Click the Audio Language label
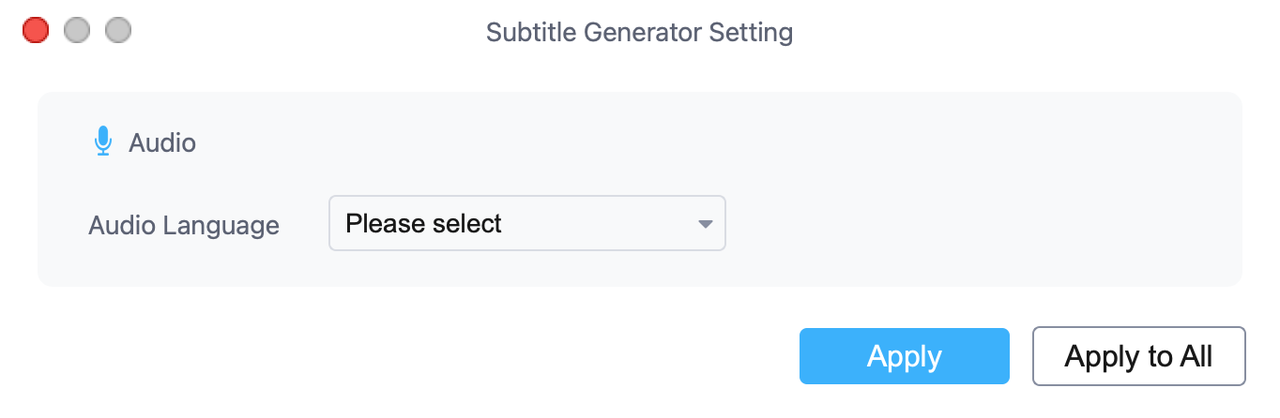 184,225
